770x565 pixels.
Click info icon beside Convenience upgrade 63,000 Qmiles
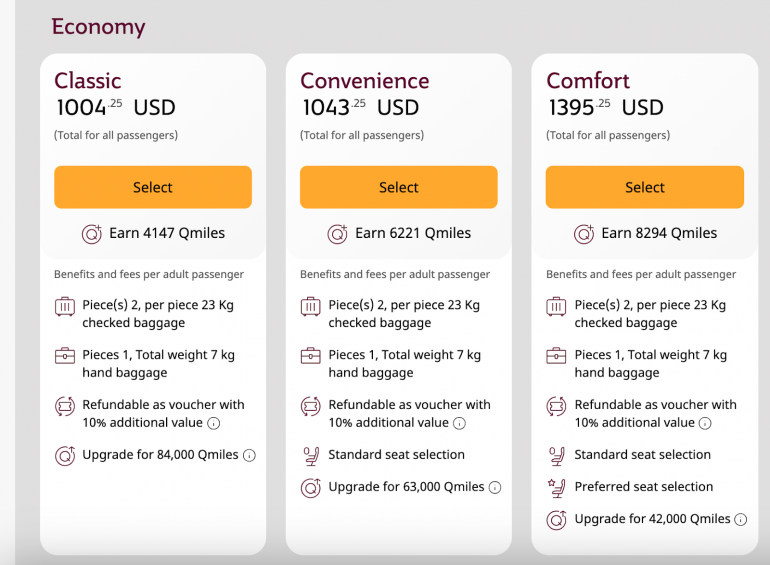pyautogui.click(x=495, y=487)
